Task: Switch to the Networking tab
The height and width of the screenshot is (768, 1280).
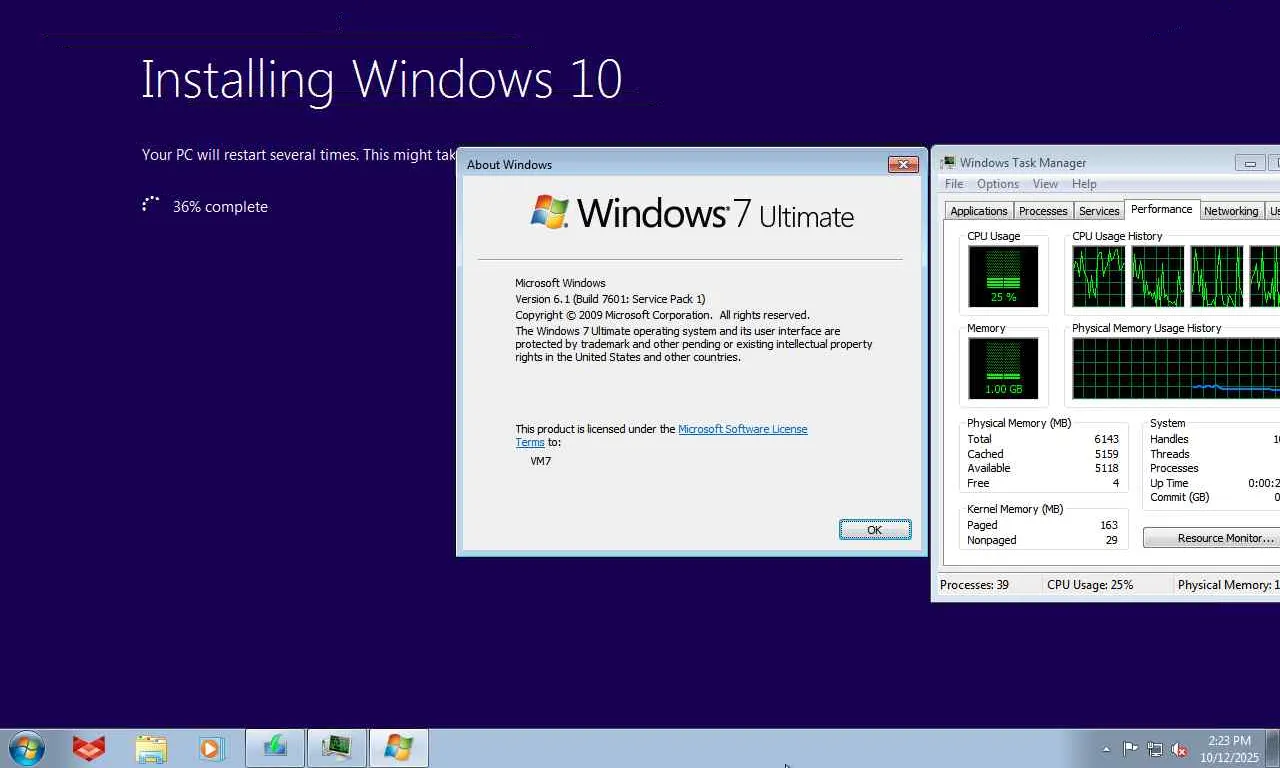Action: pyautogui.click(x=1231, y=211)
